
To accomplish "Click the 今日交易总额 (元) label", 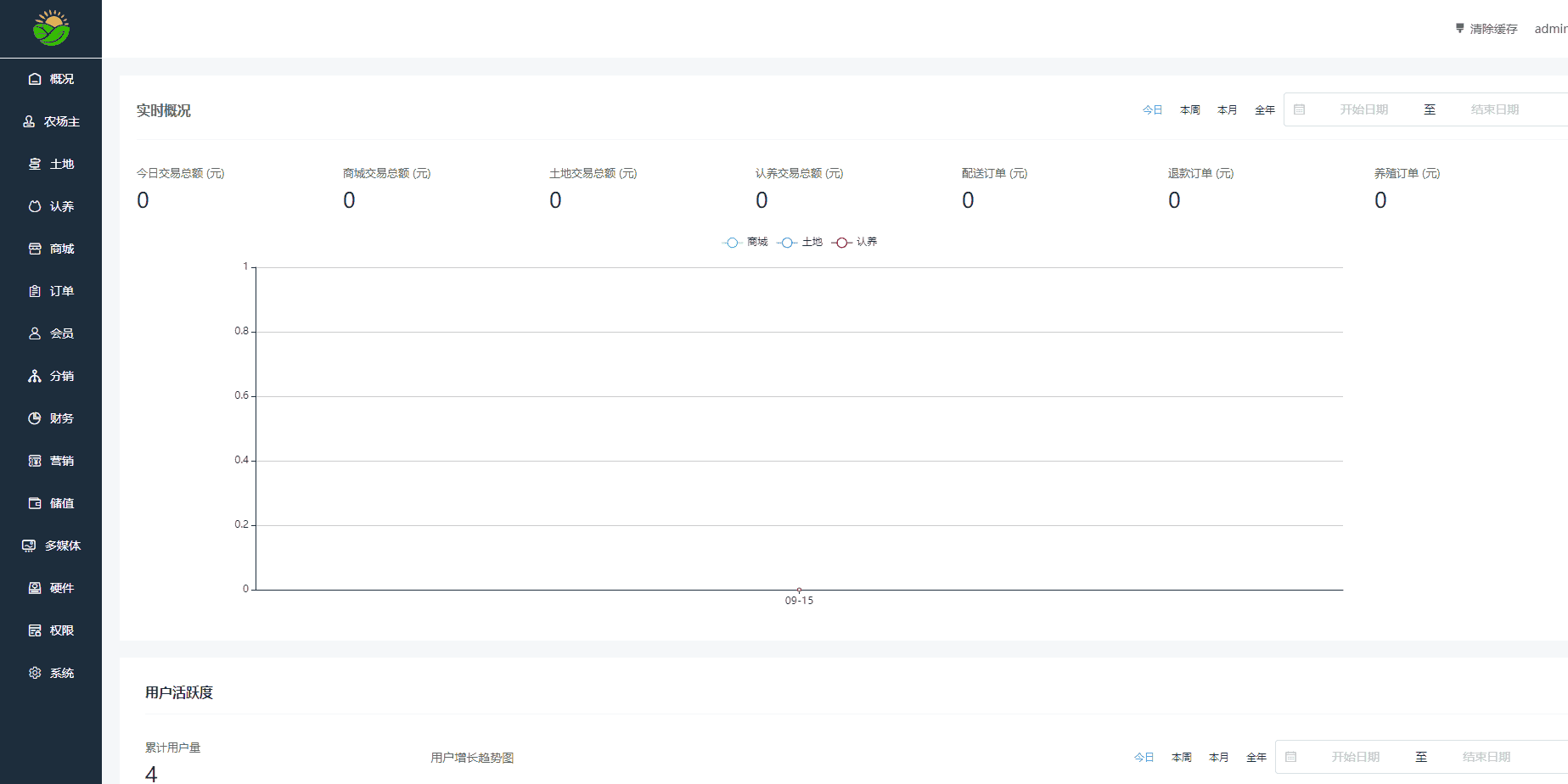I will (181, 173).
